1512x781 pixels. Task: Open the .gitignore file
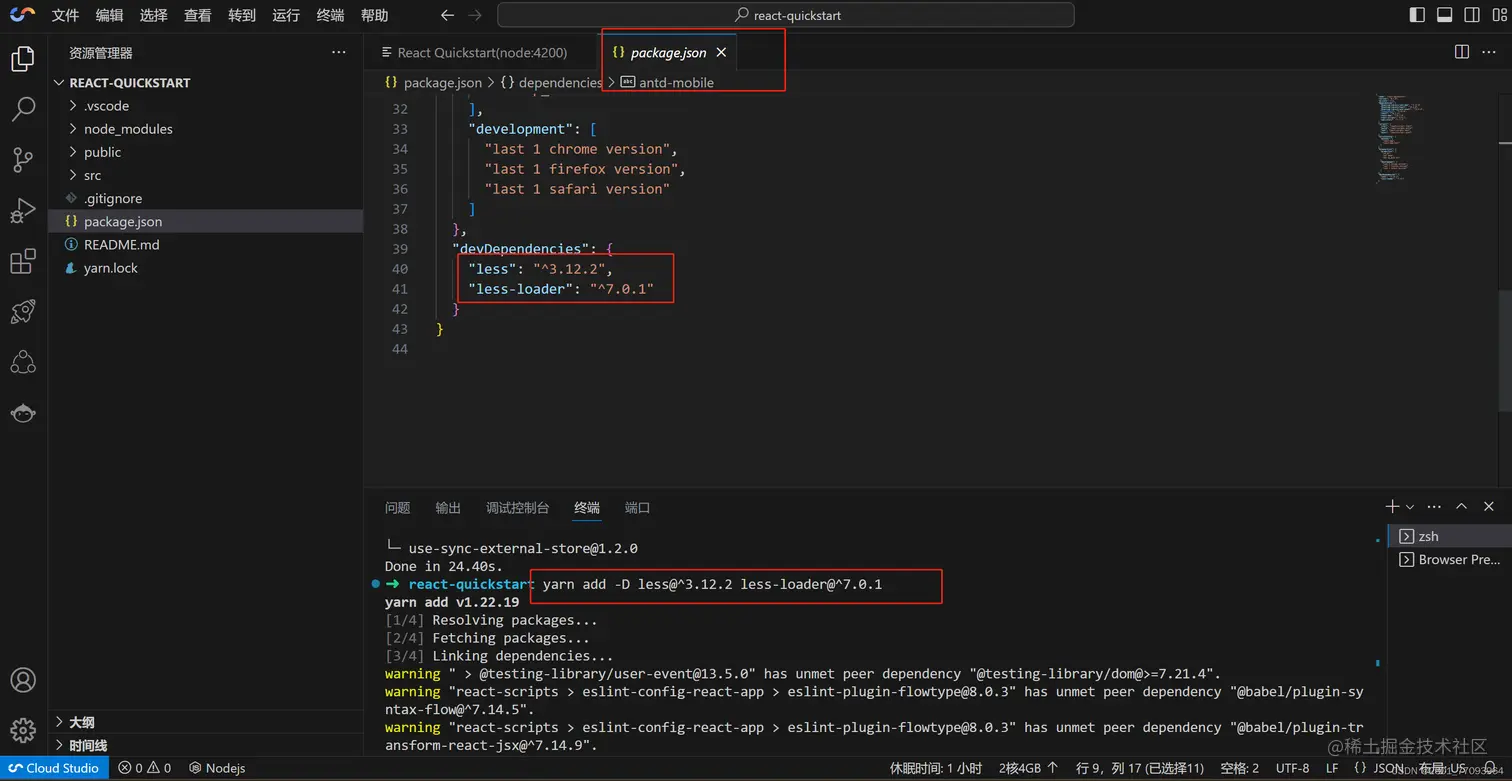pos(205,198)
